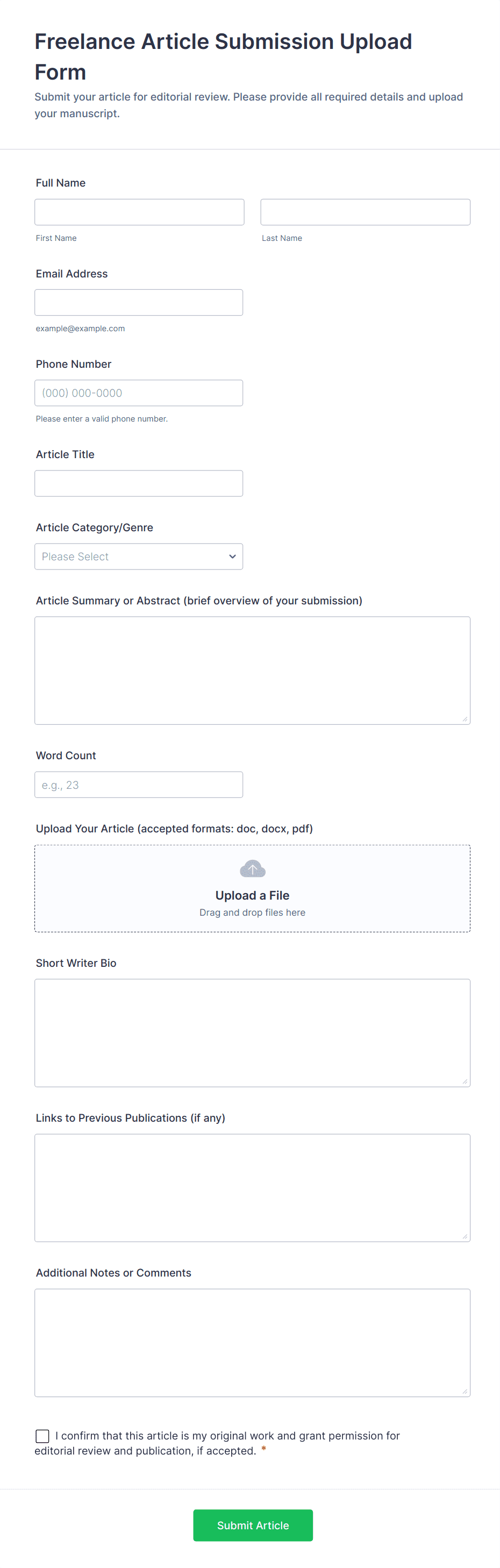The width and height of the screenshot is (500, 1568).
Task: Click the dropdown chevron arrow for category
Action: 232,557
